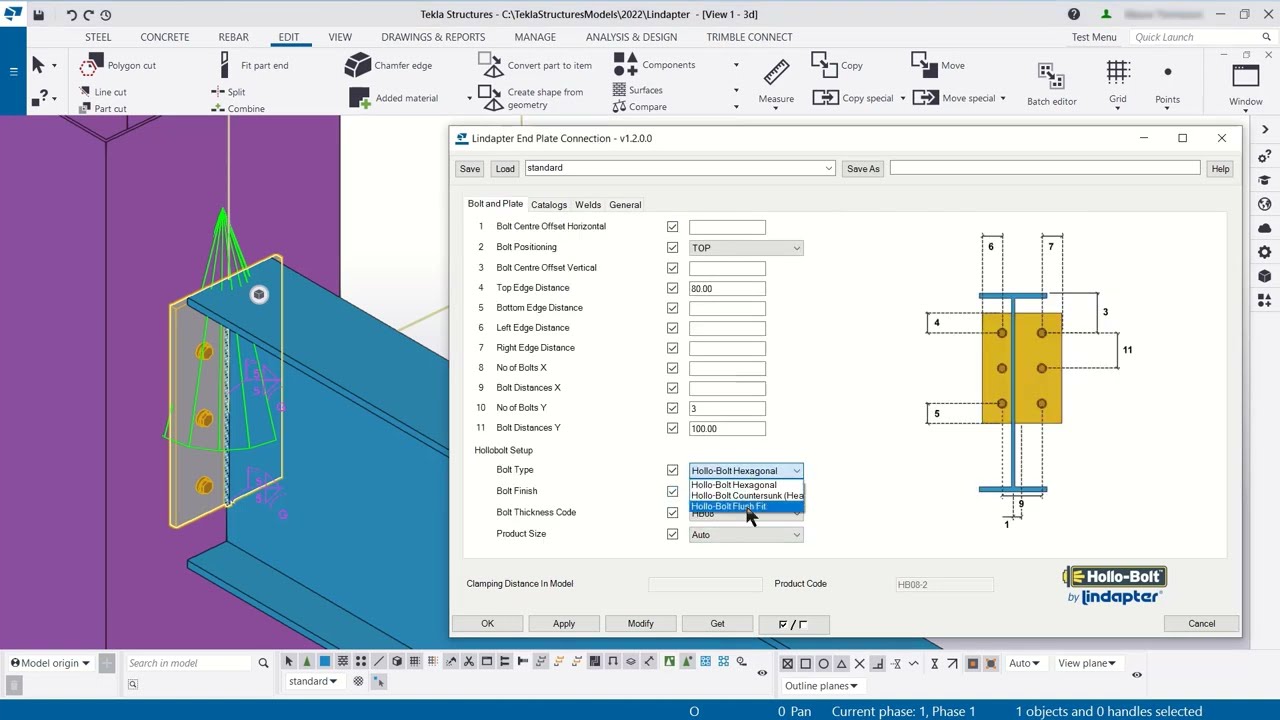Switch to DRAWINGS & REPORTS tab
The image size is (1280, 720).
pos(433,37)
